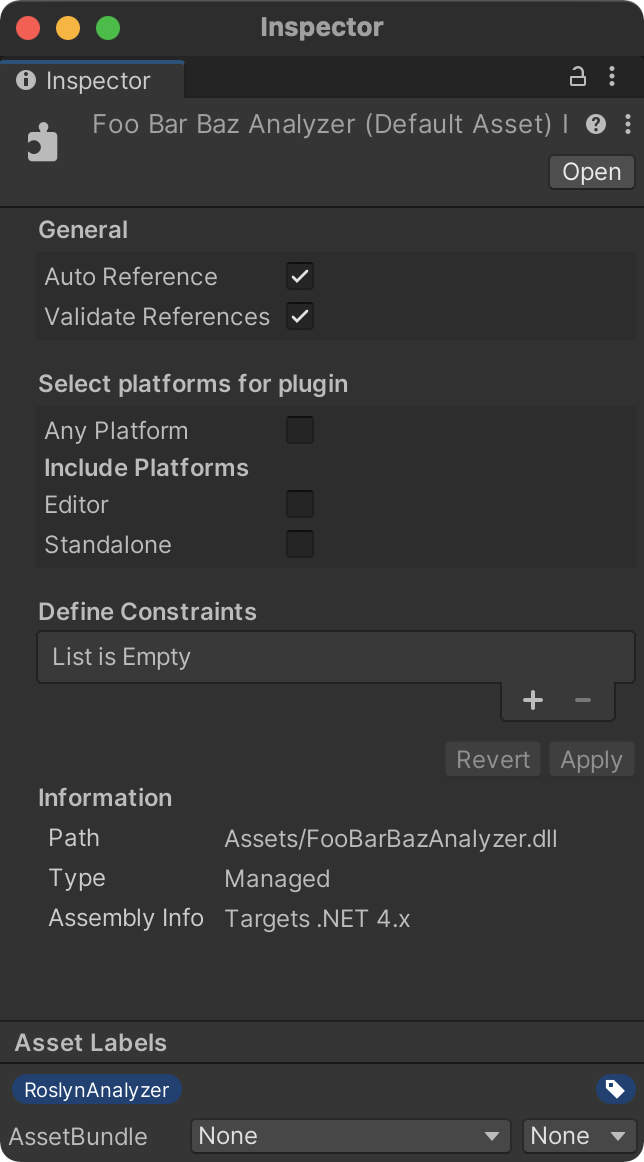Lock the Inspector with the padlock icon
Viewport: 644px width, 1162px height.
(x=577, y=76)
